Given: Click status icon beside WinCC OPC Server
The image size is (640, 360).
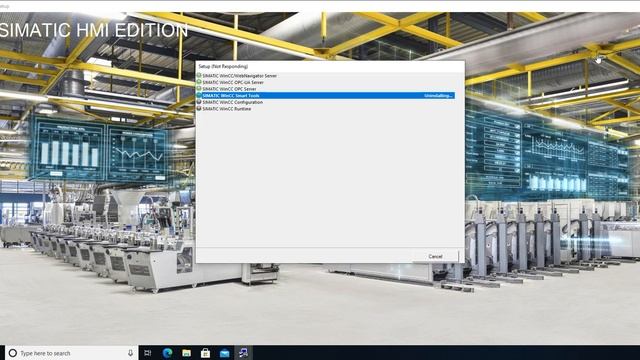Looking at the screenshot, I should click(199, 89).
